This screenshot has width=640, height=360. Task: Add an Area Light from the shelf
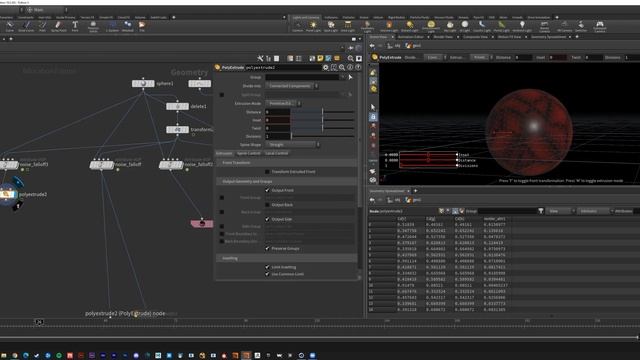tap(348, 27)
